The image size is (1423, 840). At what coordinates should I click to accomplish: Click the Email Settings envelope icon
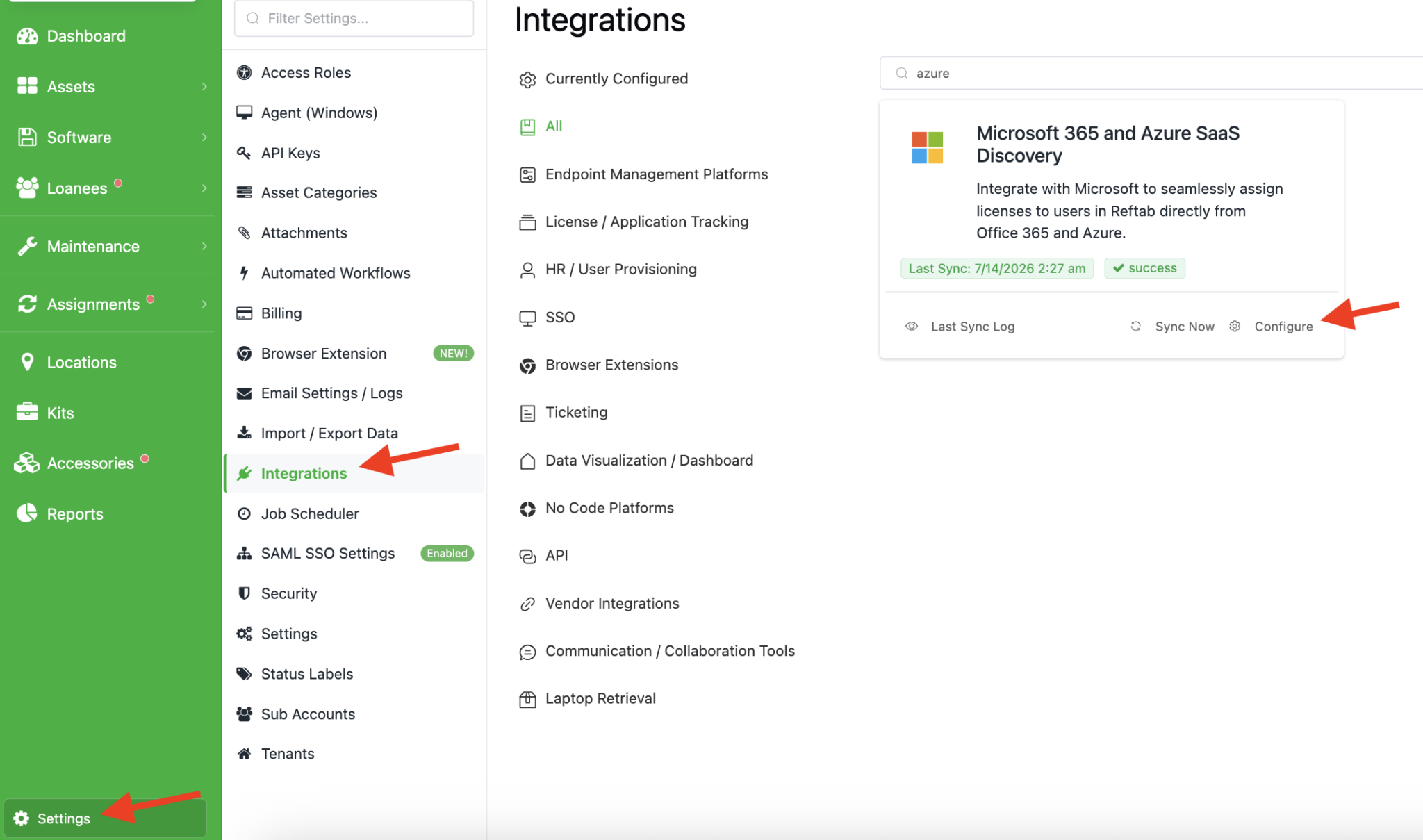click(x=244, y=393)
